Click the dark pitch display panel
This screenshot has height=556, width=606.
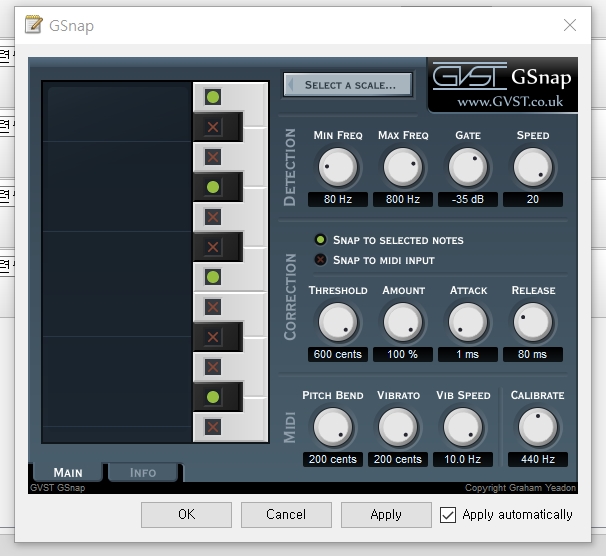click(x=117, y=262)
